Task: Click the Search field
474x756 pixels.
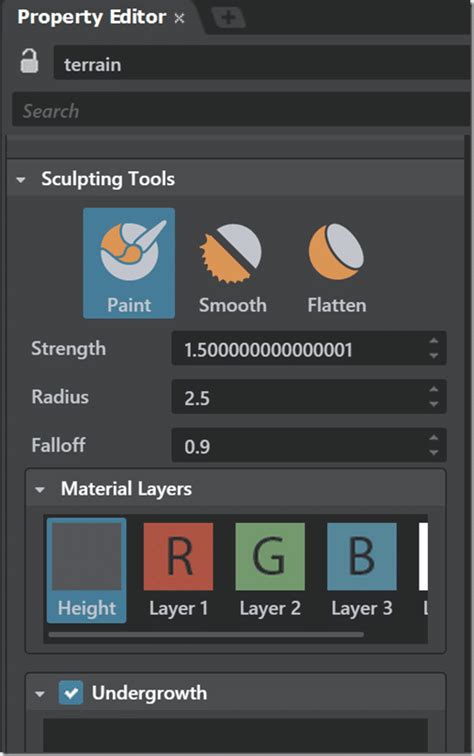Action: pyautogui.click(x=241, y=110)
